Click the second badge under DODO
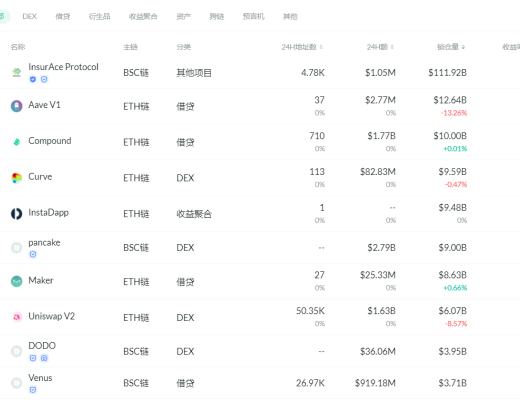 pos(44,358)
